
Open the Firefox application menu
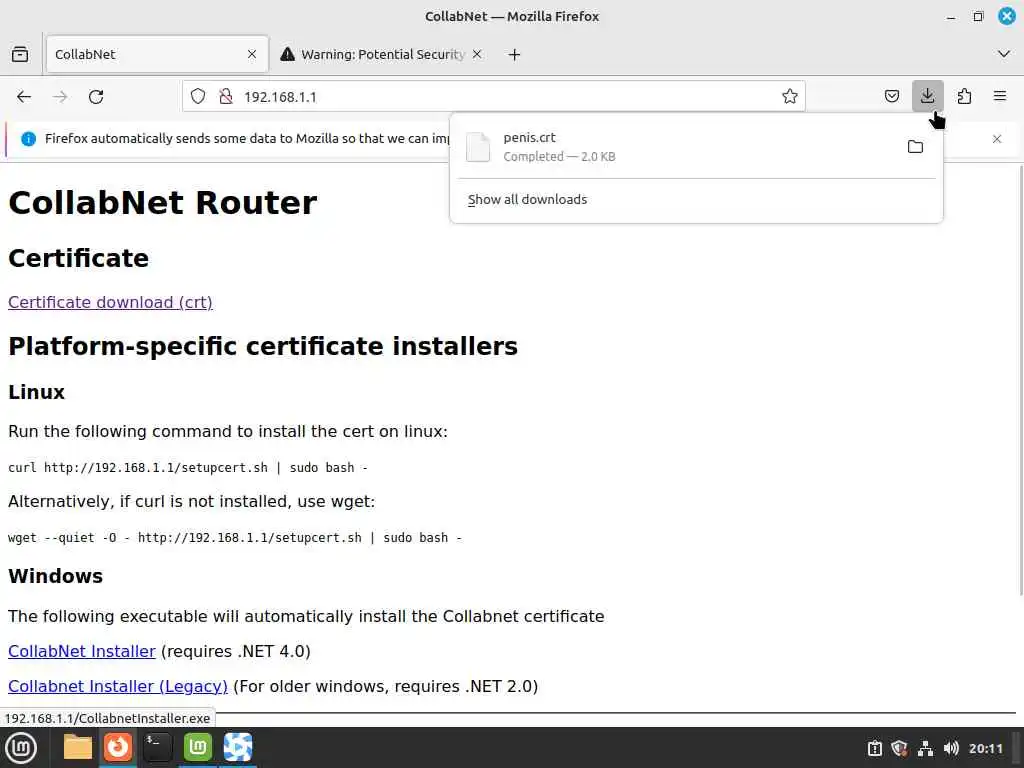(1000, 97)
